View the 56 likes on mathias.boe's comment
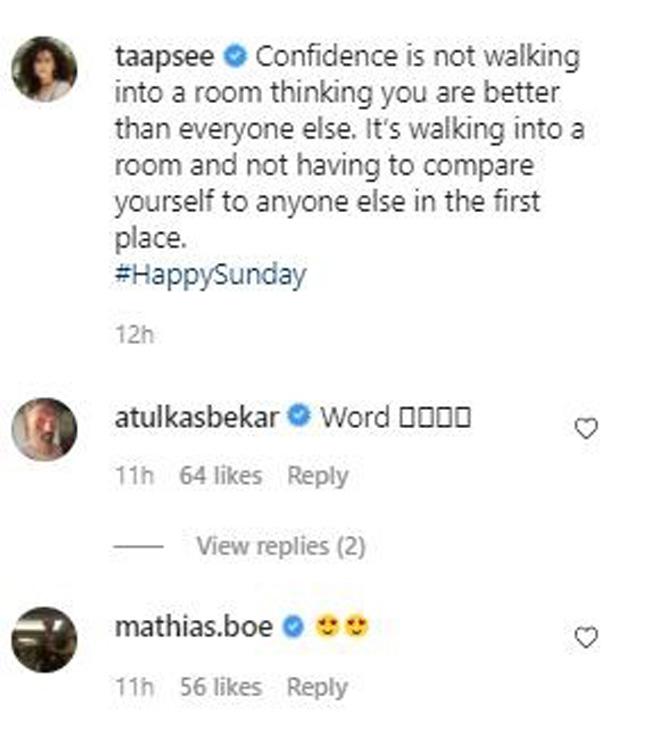The width and height of the screenshot is (650, 732). pyautogui.click(x=220, y=687)
